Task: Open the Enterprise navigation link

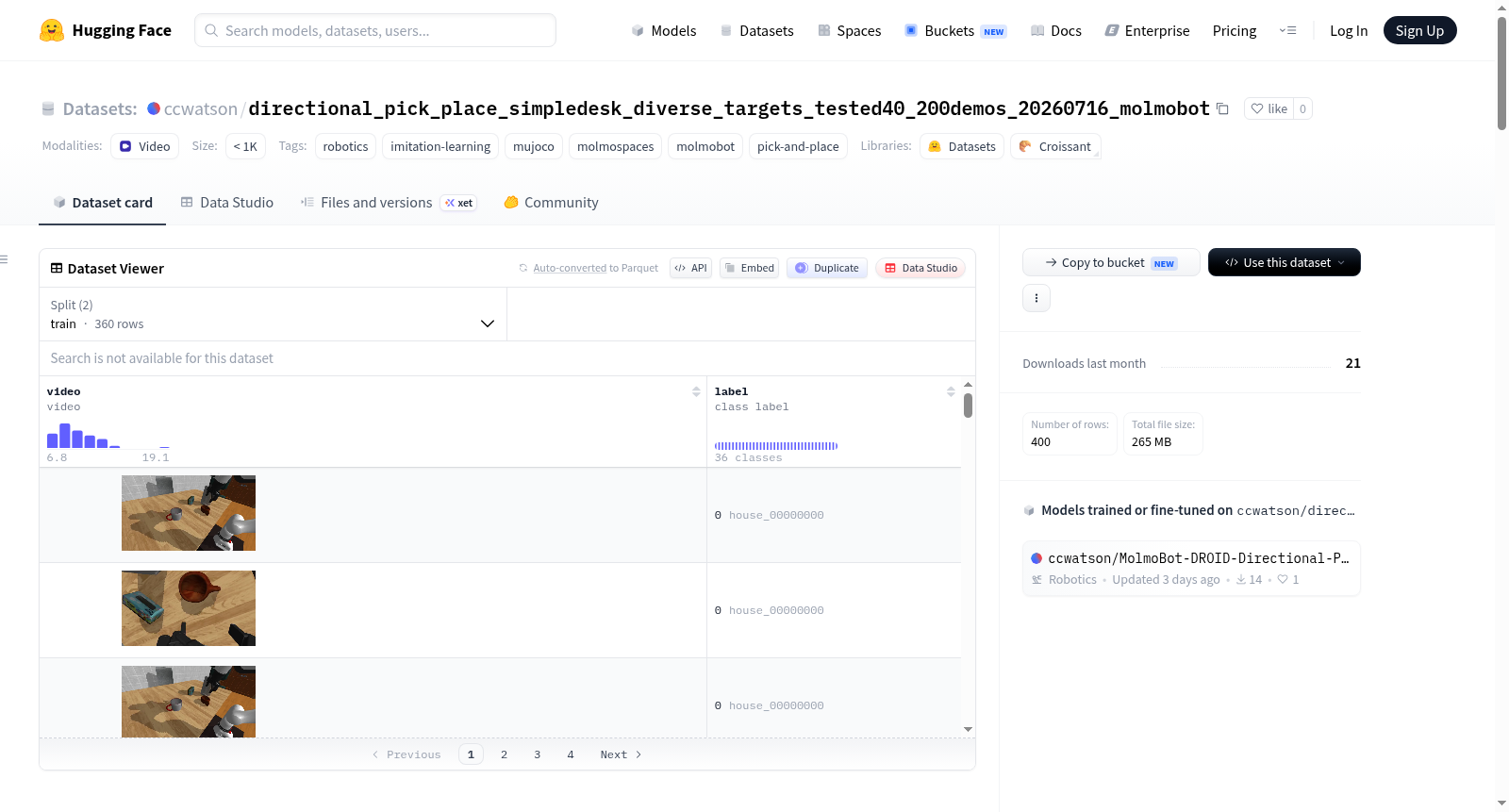Action: [x=1147, y=30]
